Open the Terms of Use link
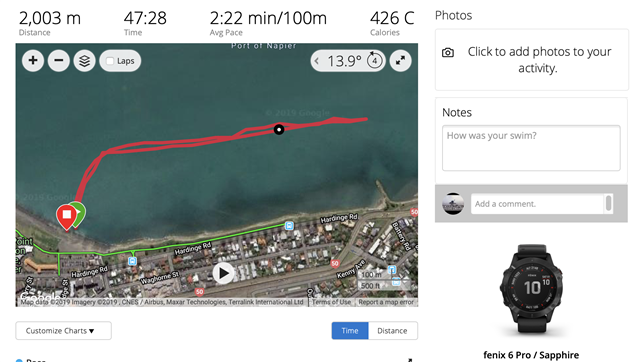Viewport: 640px width, 362px height. tap(331, 302)
